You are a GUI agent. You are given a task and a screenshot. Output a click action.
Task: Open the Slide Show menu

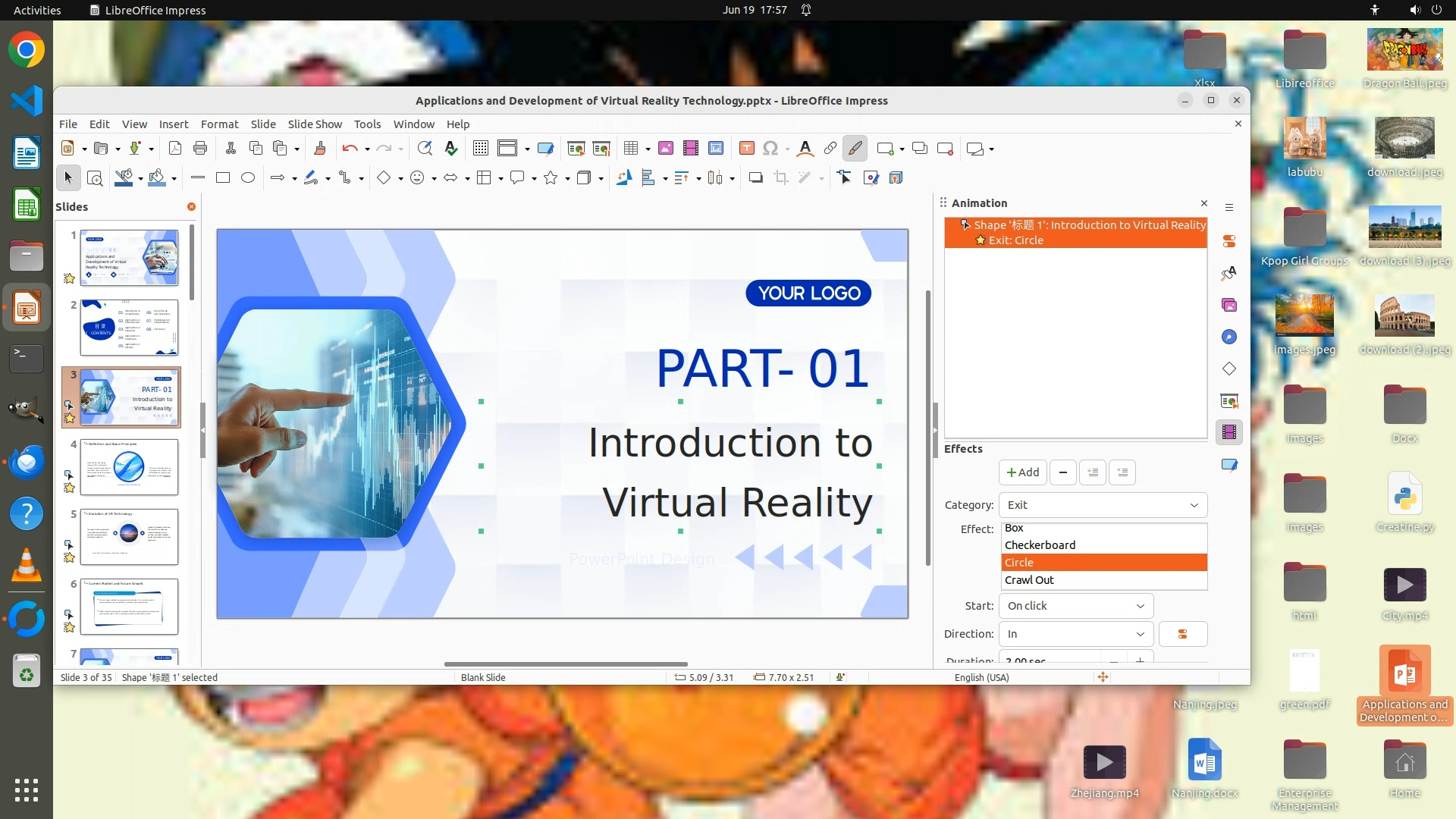click(x=315, y=124)
